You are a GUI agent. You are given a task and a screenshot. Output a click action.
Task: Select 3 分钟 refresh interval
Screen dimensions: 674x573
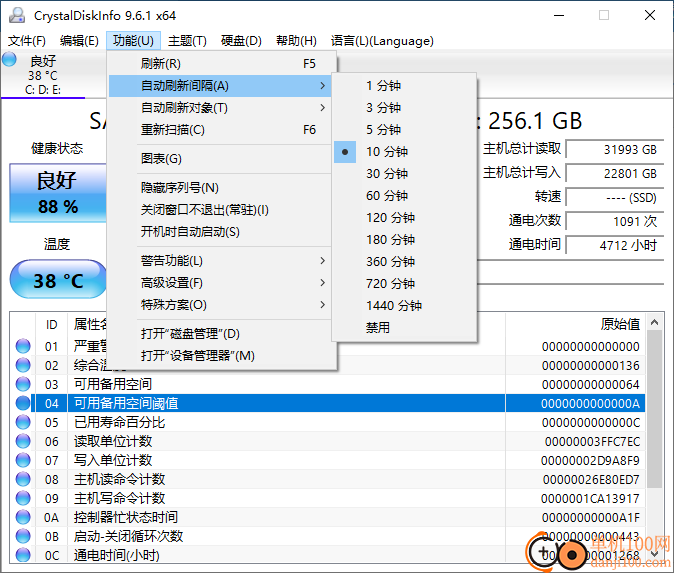[404, 107]
